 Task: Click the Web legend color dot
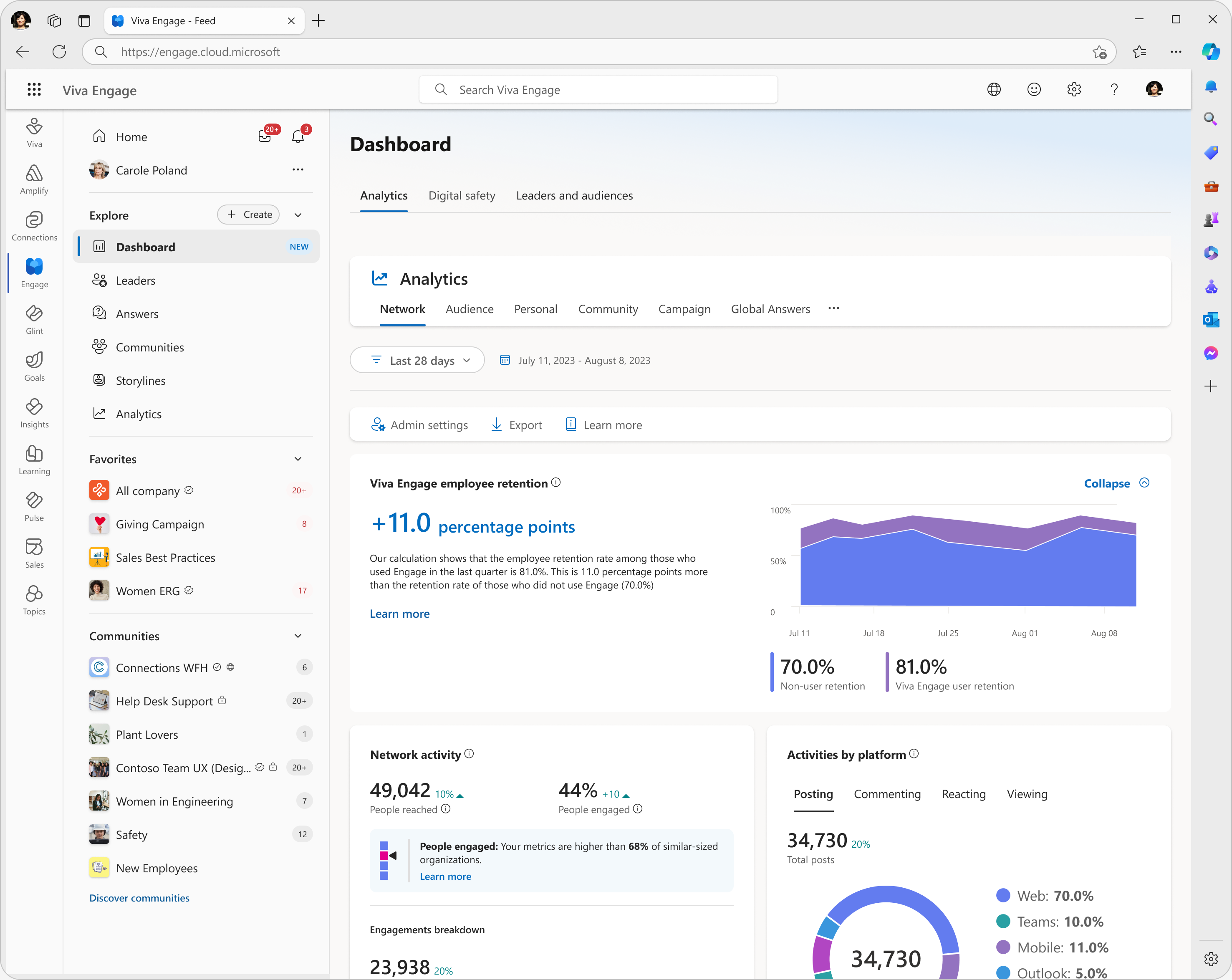tap(1003, 896)
